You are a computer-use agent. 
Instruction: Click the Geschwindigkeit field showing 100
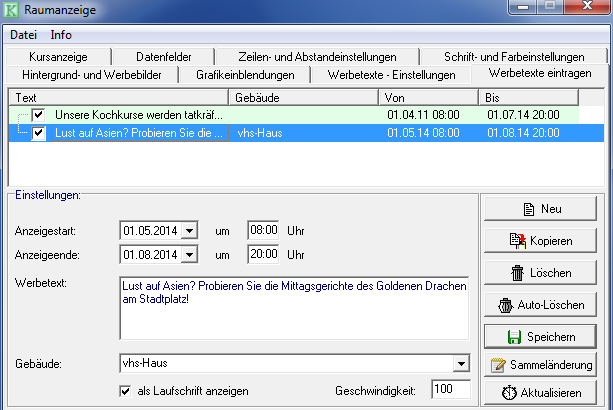(451, 389)
